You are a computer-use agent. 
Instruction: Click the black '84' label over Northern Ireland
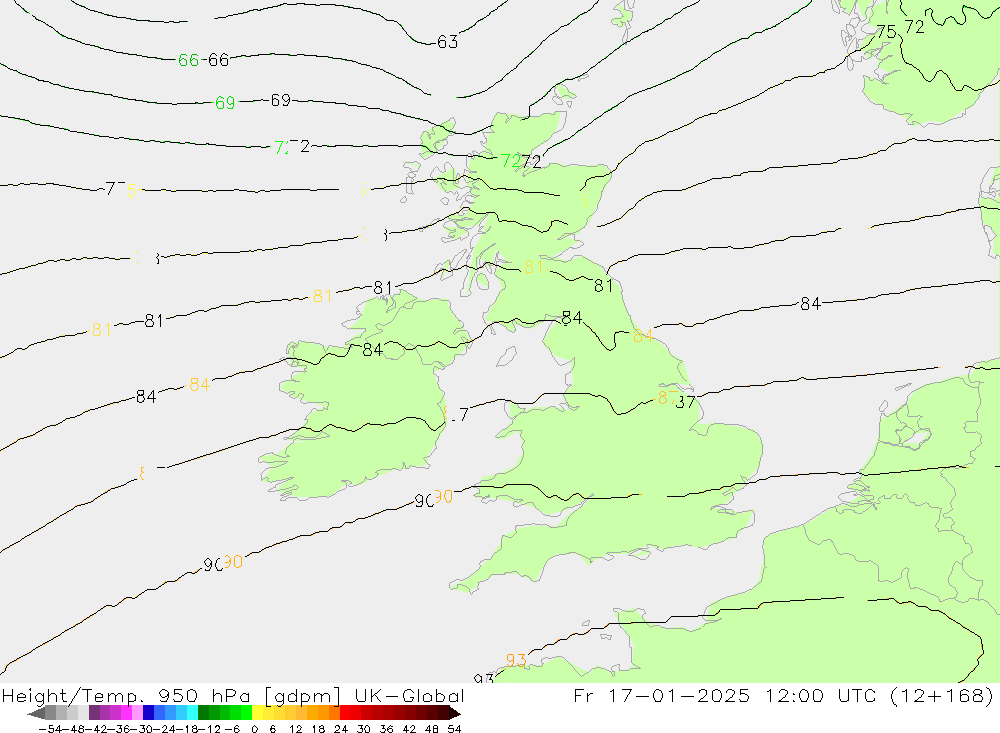tap(372, 350)
